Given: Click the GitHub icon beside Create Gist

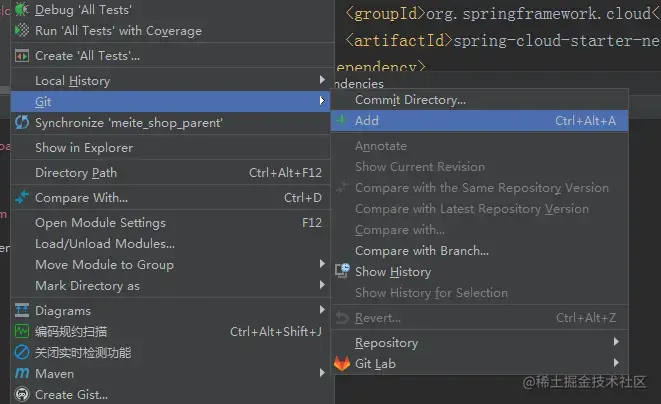Looking at the screenshot, I should point(21,394).
